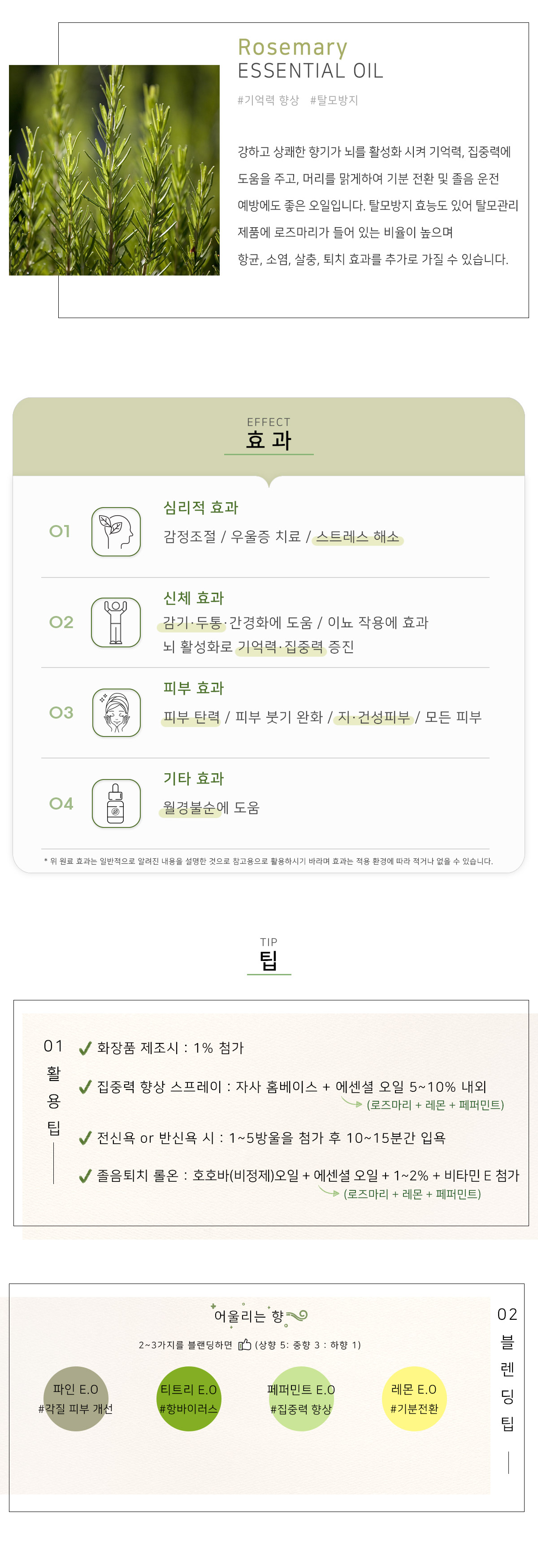Screen dimensions: 538x1568
Task: Click checkmark beside 집중력 향상 스프레이 tip
Action: tap(85, 1086)
